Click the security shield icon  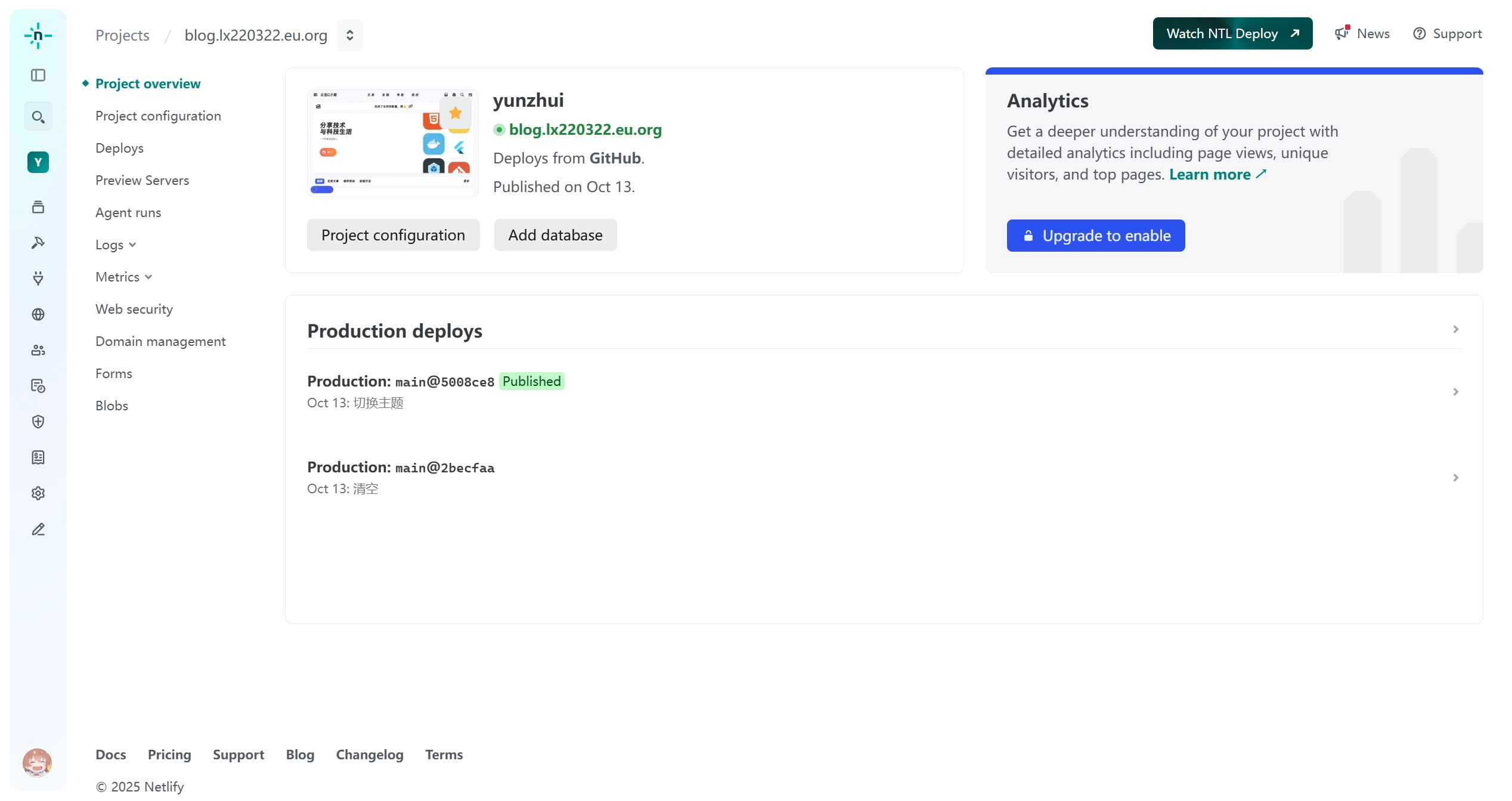38,422
